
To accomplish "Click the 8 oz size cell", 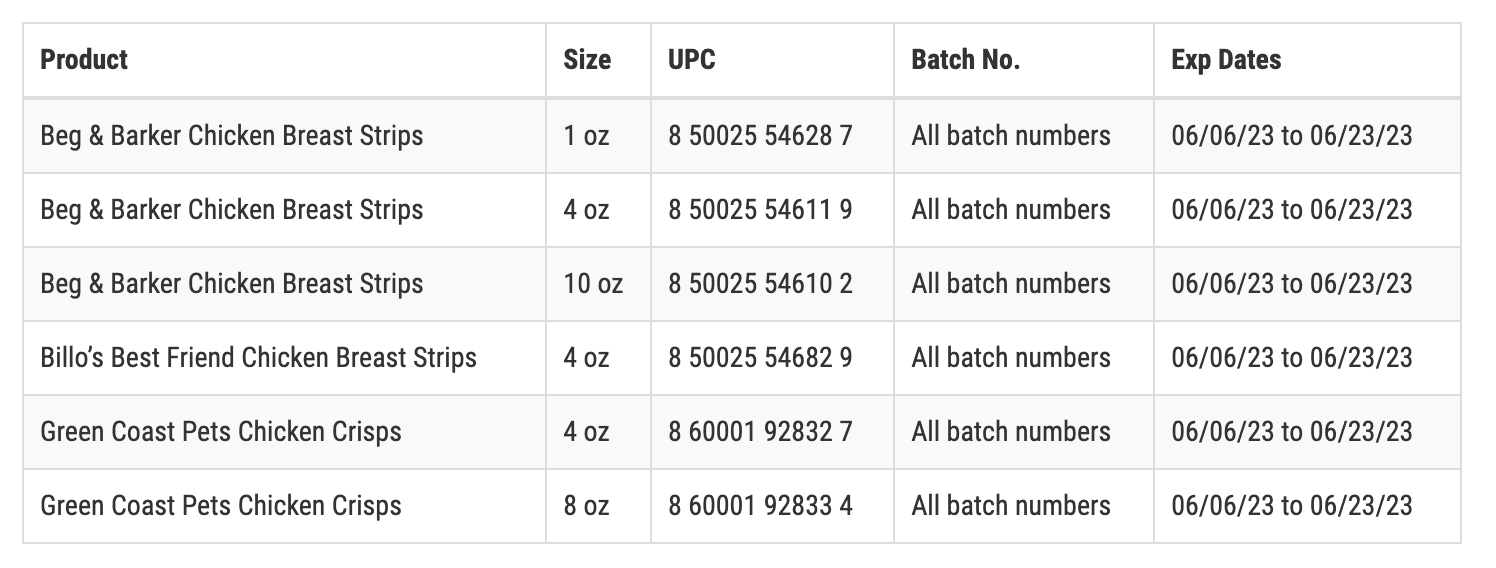I will 586,505.
